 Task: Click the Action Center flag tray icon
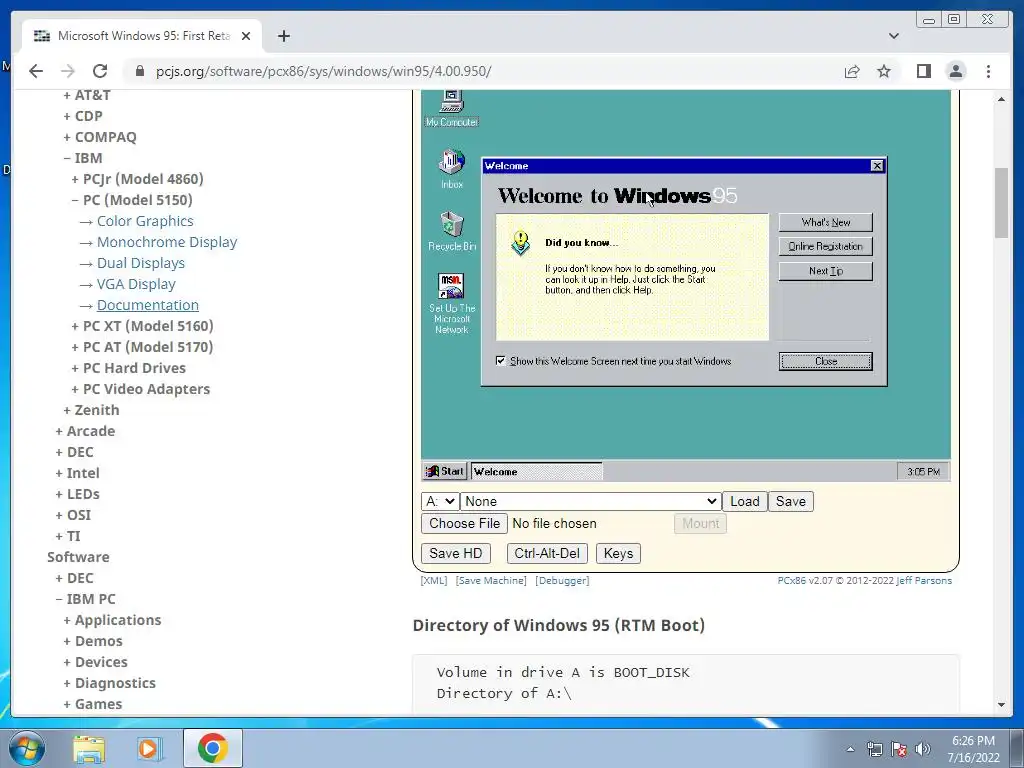click(899, 749)
